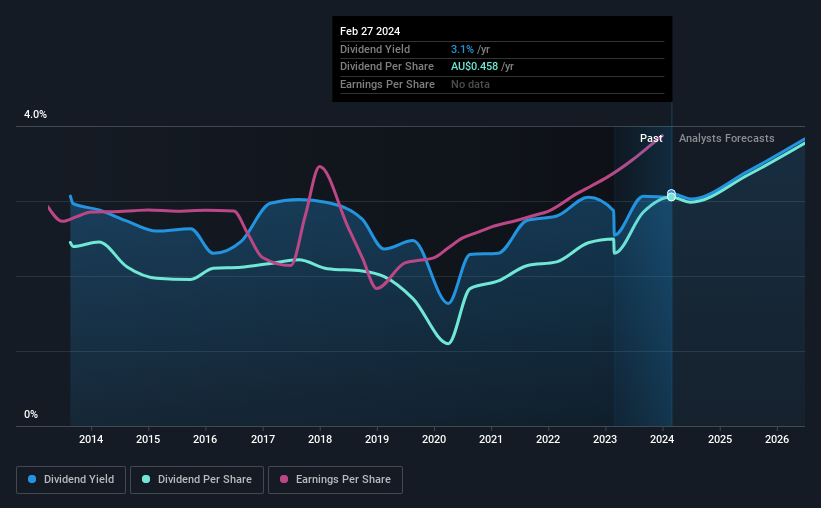Click the blue Dividend Yield legend dot

[x=32, y=479]
